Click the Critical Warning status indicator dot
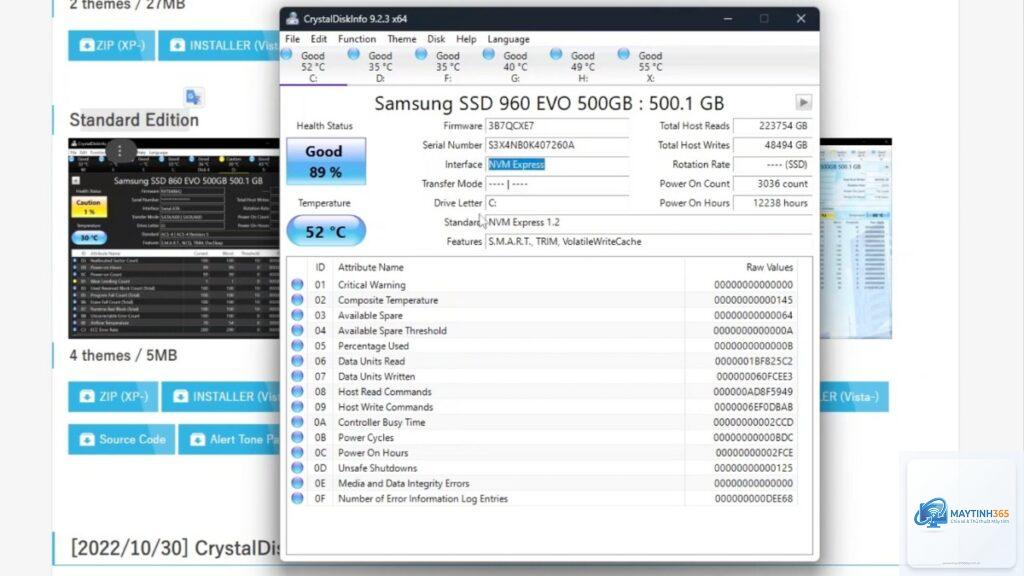This screenshot has width=1024, height=576. [x=297, y=285]
